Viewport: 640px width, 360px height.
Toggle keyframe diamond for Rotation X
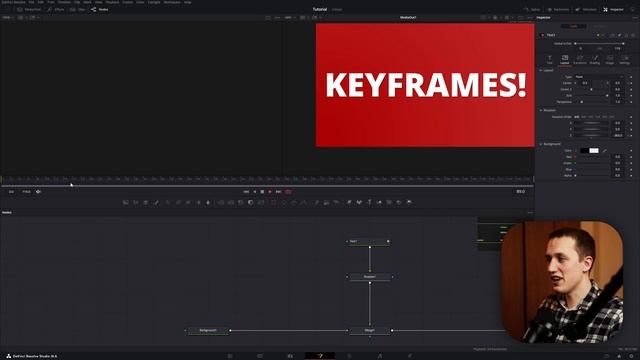click(x=631, y=123)
